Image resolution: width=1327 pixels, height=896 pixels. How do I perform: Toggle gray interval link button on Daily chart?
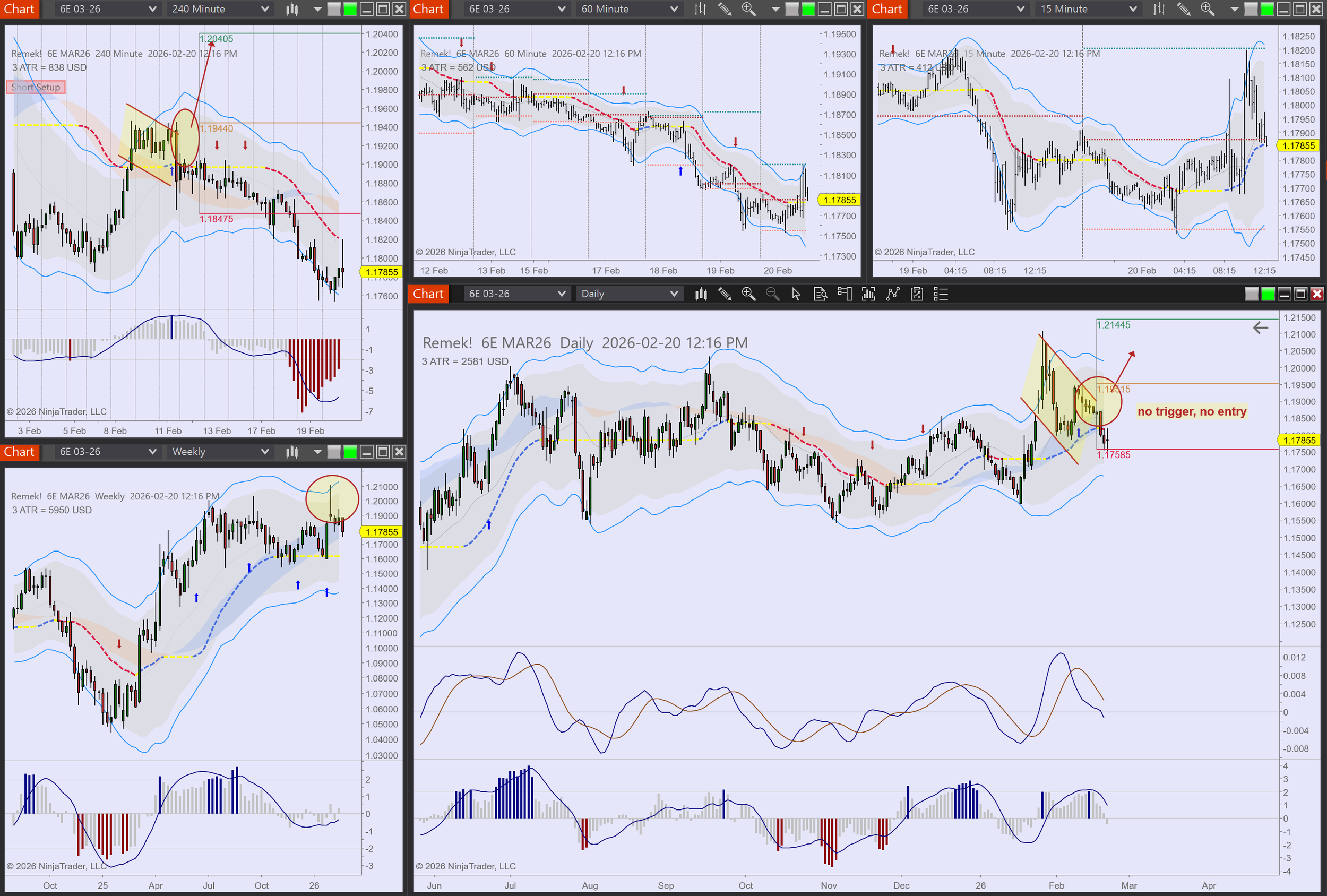point(1251,294)
